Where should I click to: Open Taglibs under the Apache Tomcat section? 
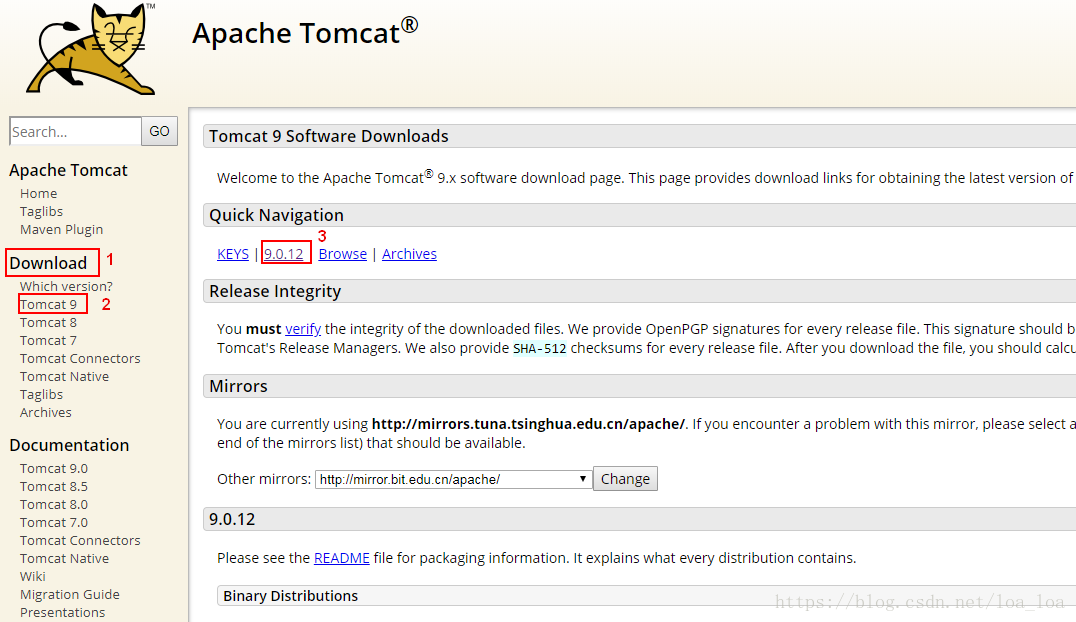(41, 211)
